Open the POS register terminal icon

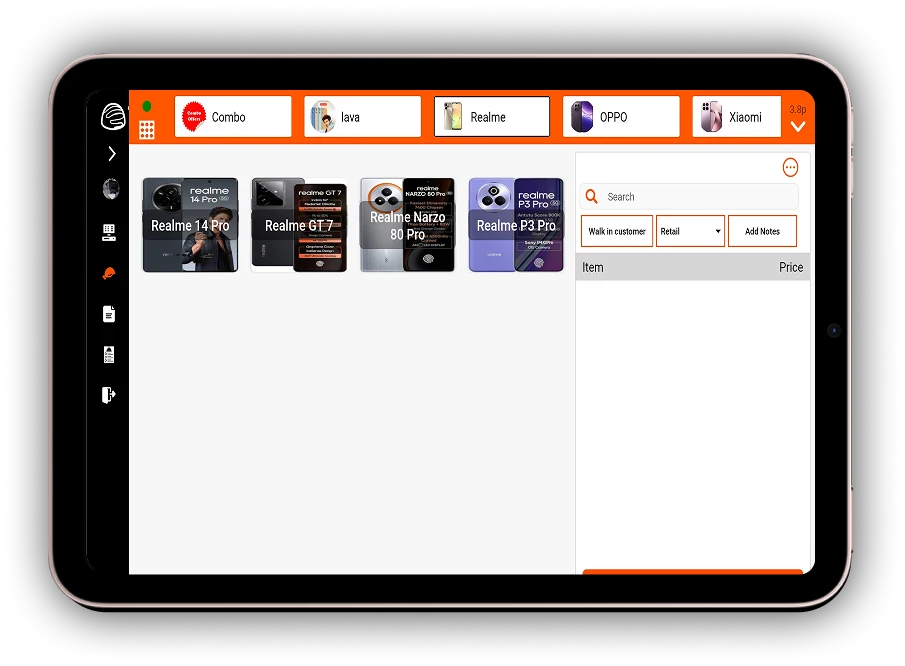pos(109,232)
